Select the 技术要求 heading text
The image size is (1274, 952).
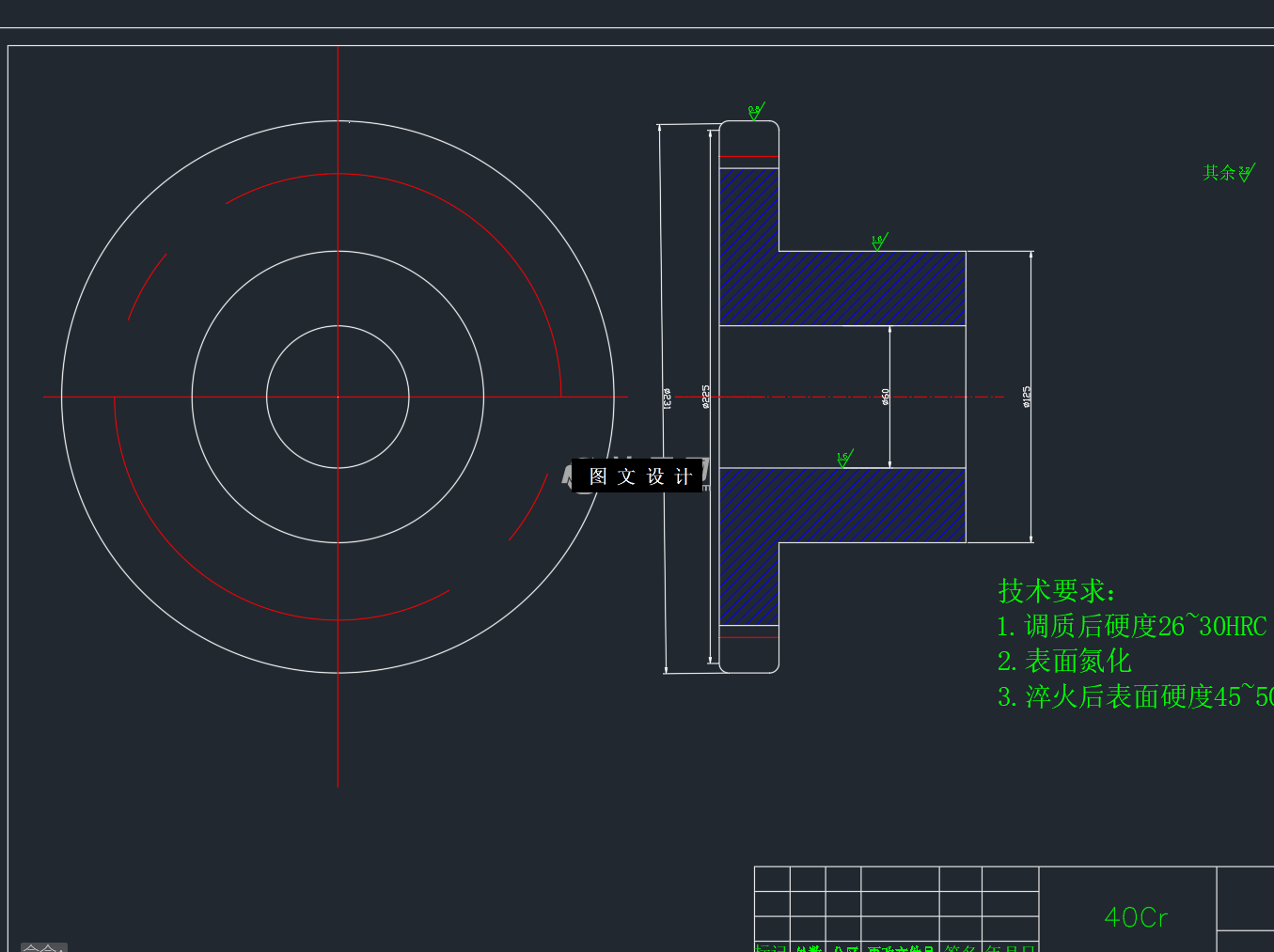(x=1057, y=591)
